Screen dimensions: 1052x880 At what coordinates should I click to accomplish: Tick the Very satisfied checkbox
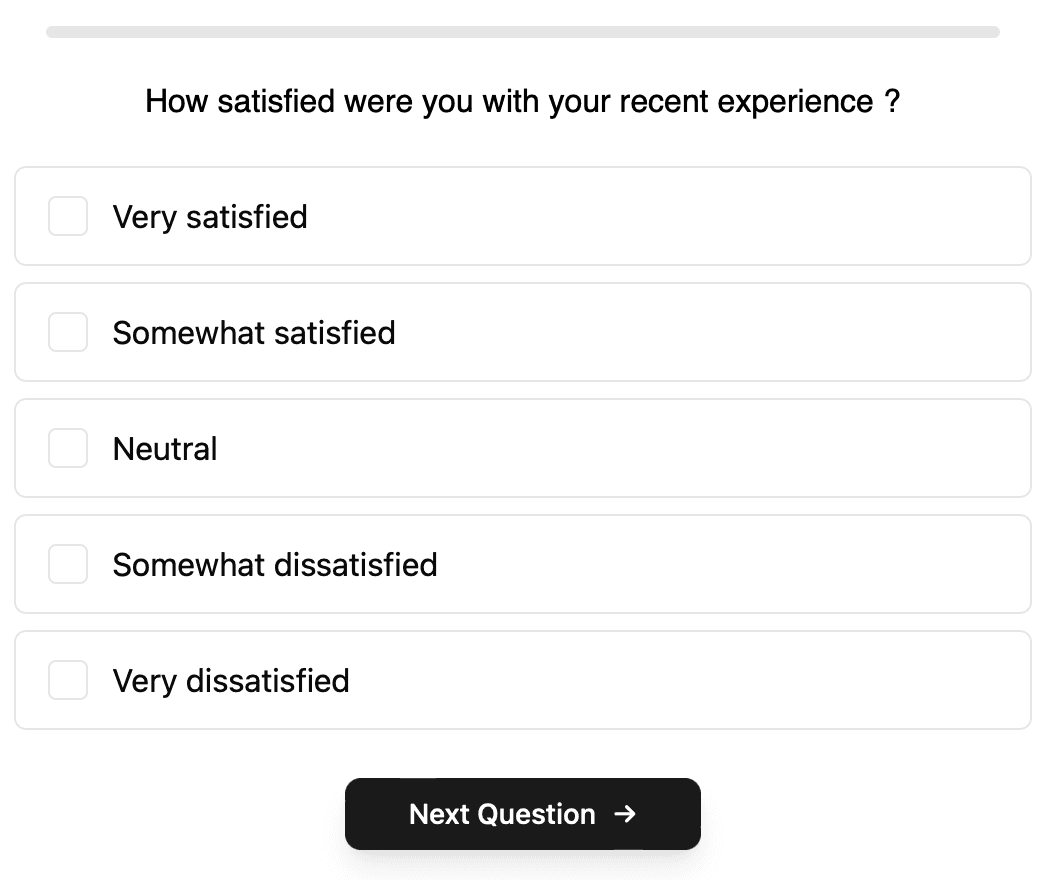tap(68, 216)
